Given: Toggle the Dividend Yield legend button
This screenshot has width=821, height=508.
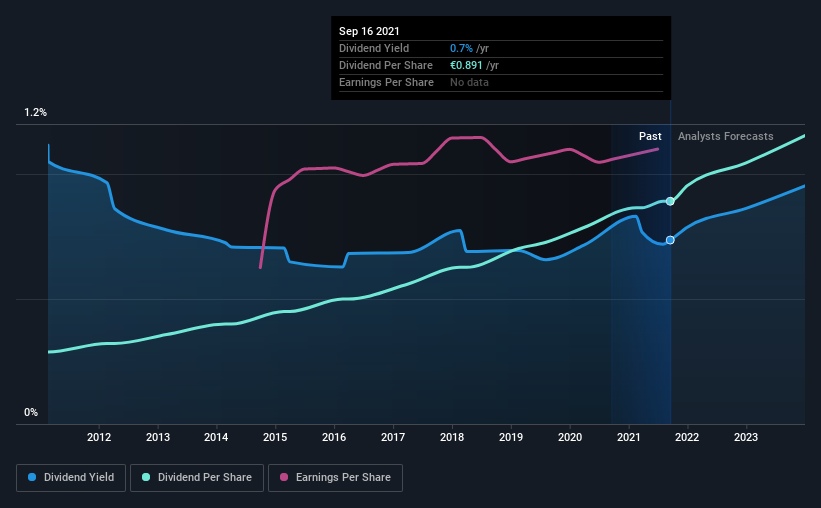Looking at the screenshot, I should pos(71,478).
